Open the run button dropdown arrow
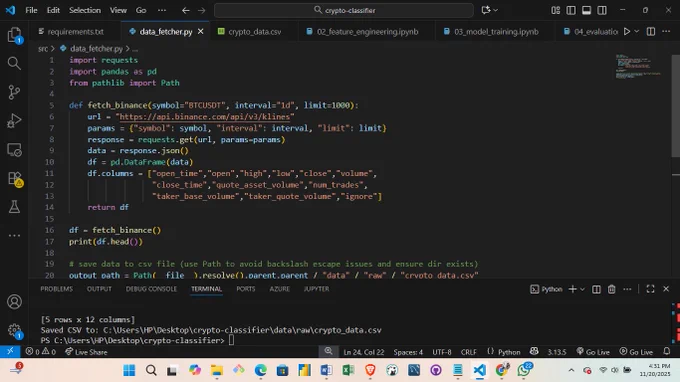 (637, 31)
